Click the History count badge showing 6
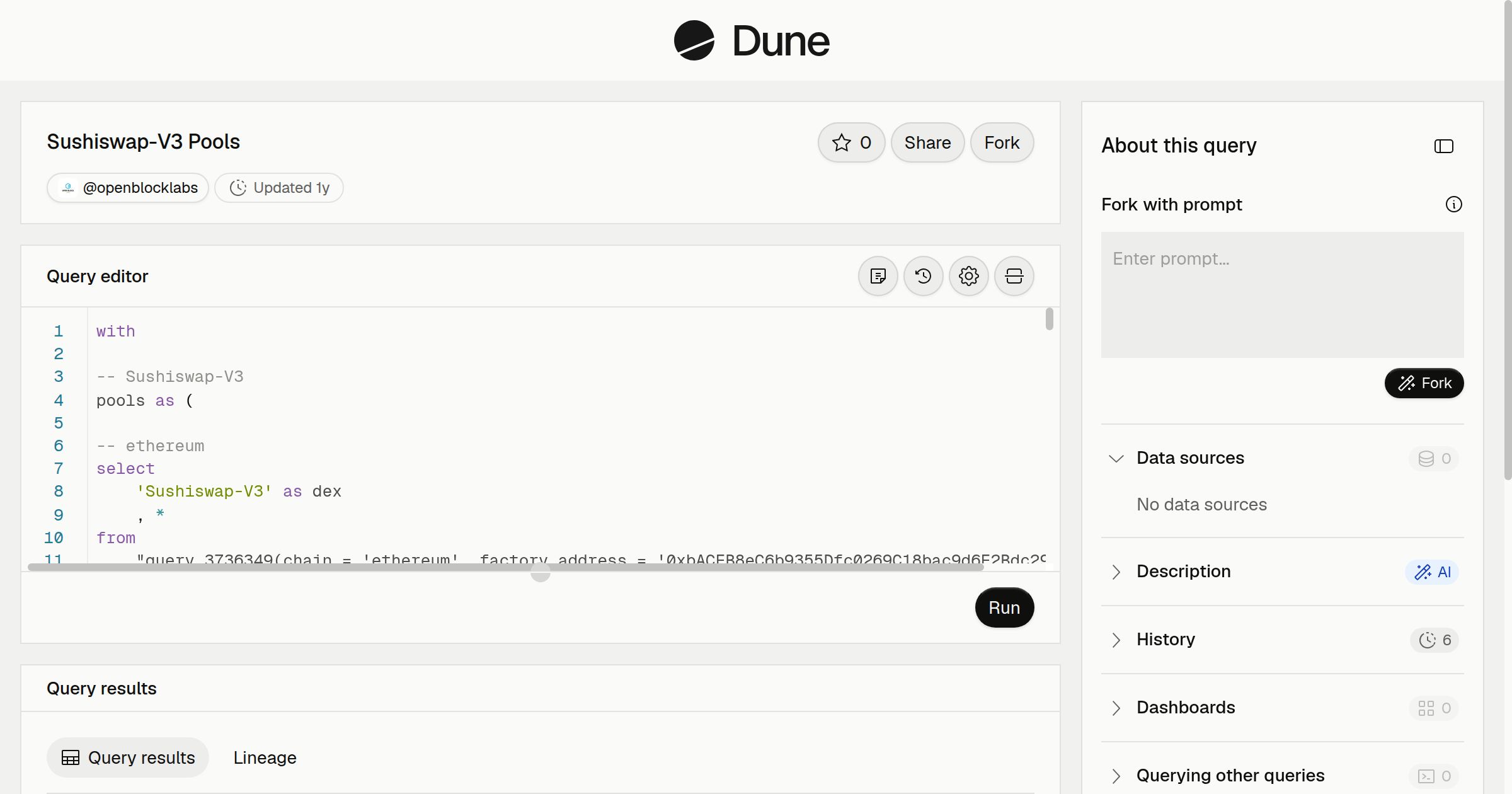 pos(1435,640)
